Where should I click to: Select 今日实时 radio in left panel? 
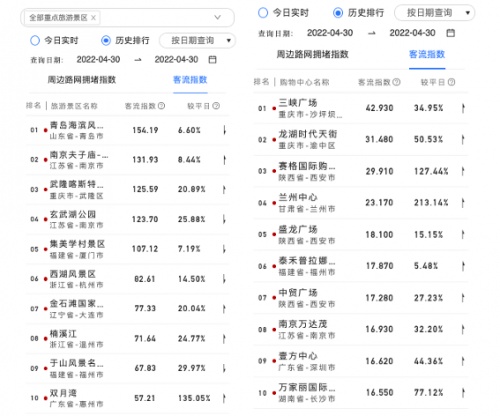pos(35,41)
